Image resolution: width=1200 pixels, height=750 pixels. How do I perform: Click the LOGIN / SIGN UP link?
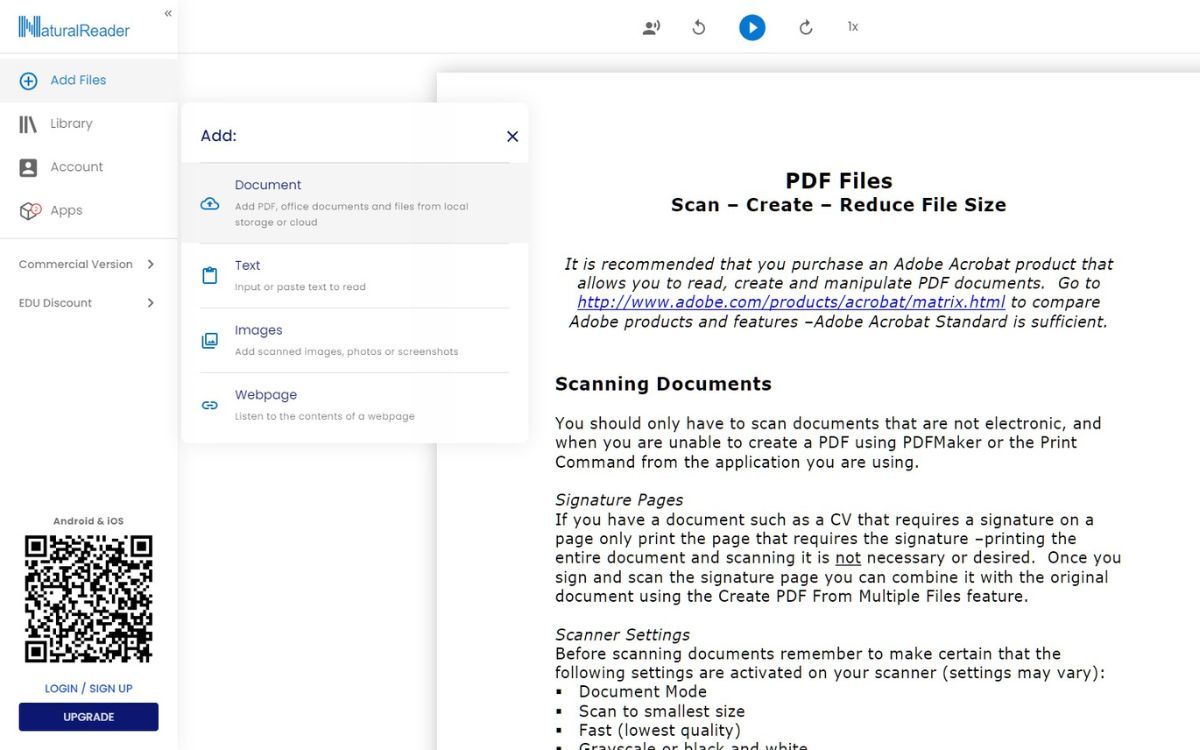[88, 688]
